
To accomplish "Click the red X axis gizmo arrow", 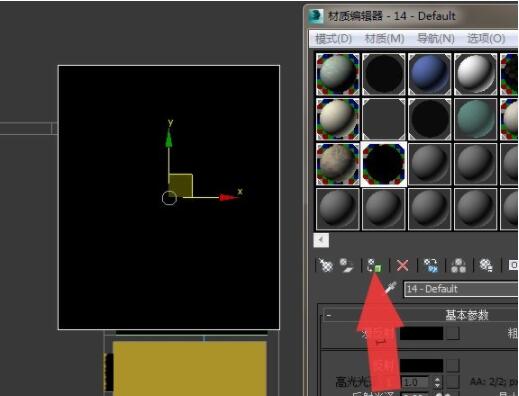I will point(229,197).
